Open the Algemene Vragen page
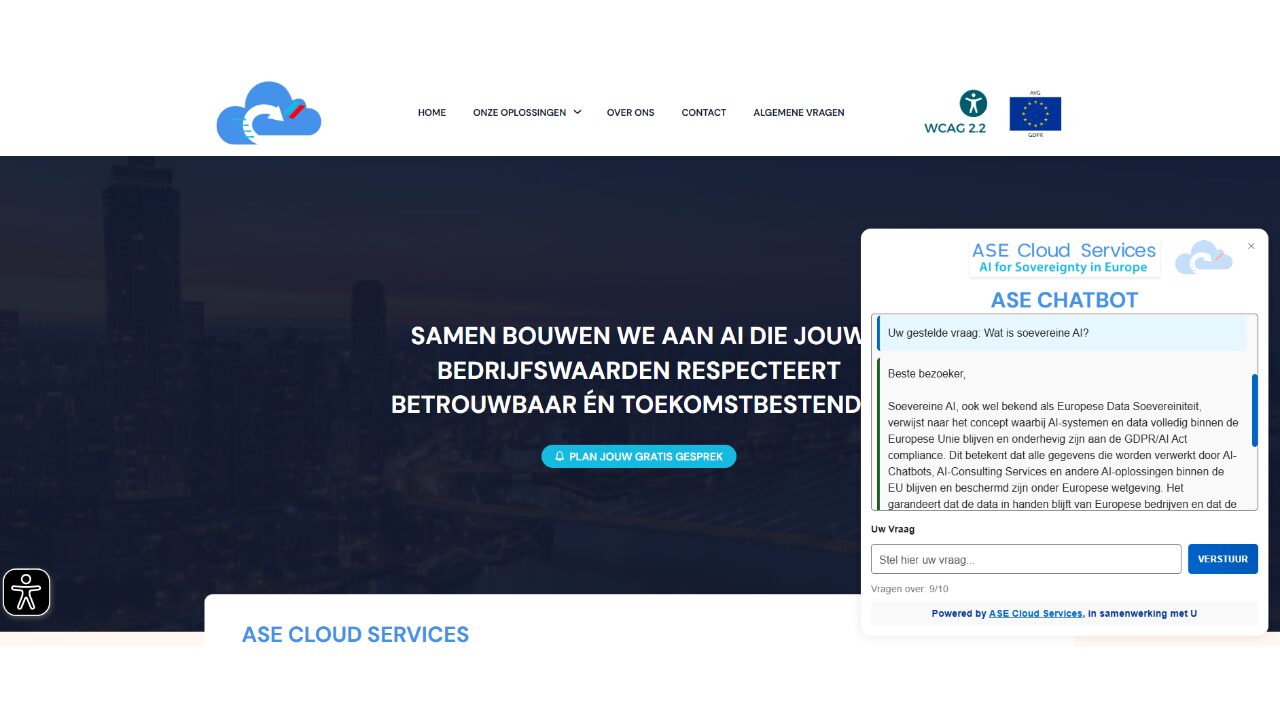This screenshot has height=720, width=1280. 799,113
